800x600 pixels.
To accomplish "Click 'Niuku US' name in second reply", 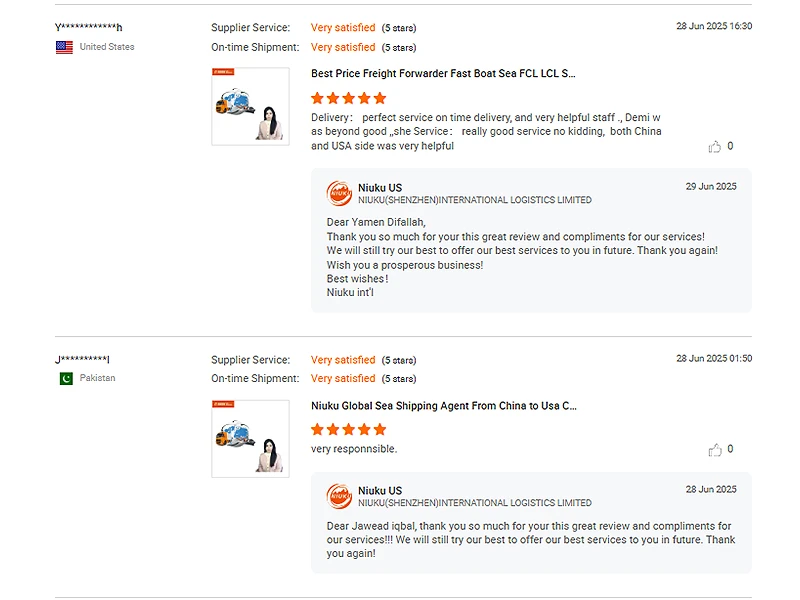I will coord(380,490).
